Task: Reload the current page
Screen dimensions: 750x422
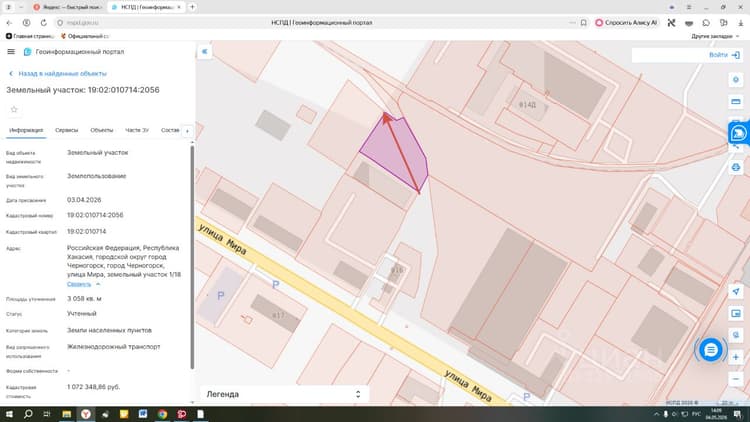Action: 44,22
